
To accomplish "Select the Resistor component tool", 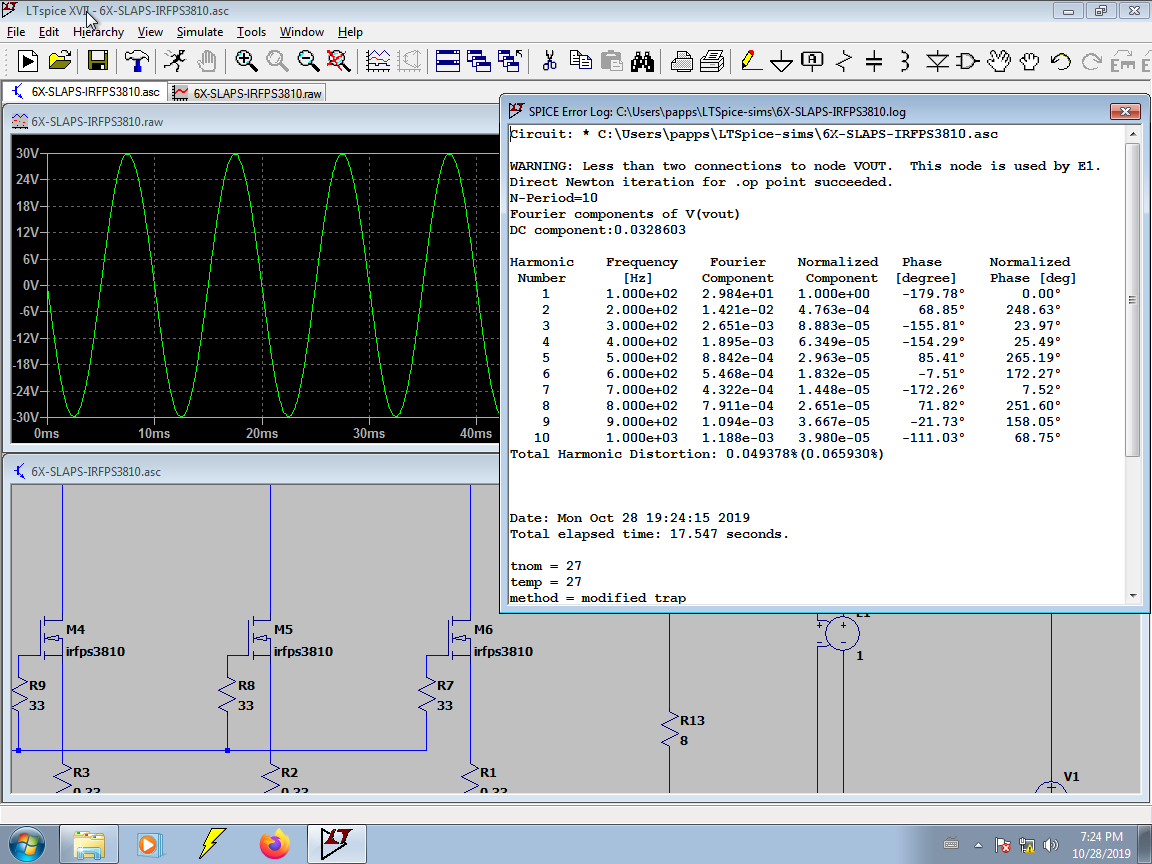I will point(843,61).
